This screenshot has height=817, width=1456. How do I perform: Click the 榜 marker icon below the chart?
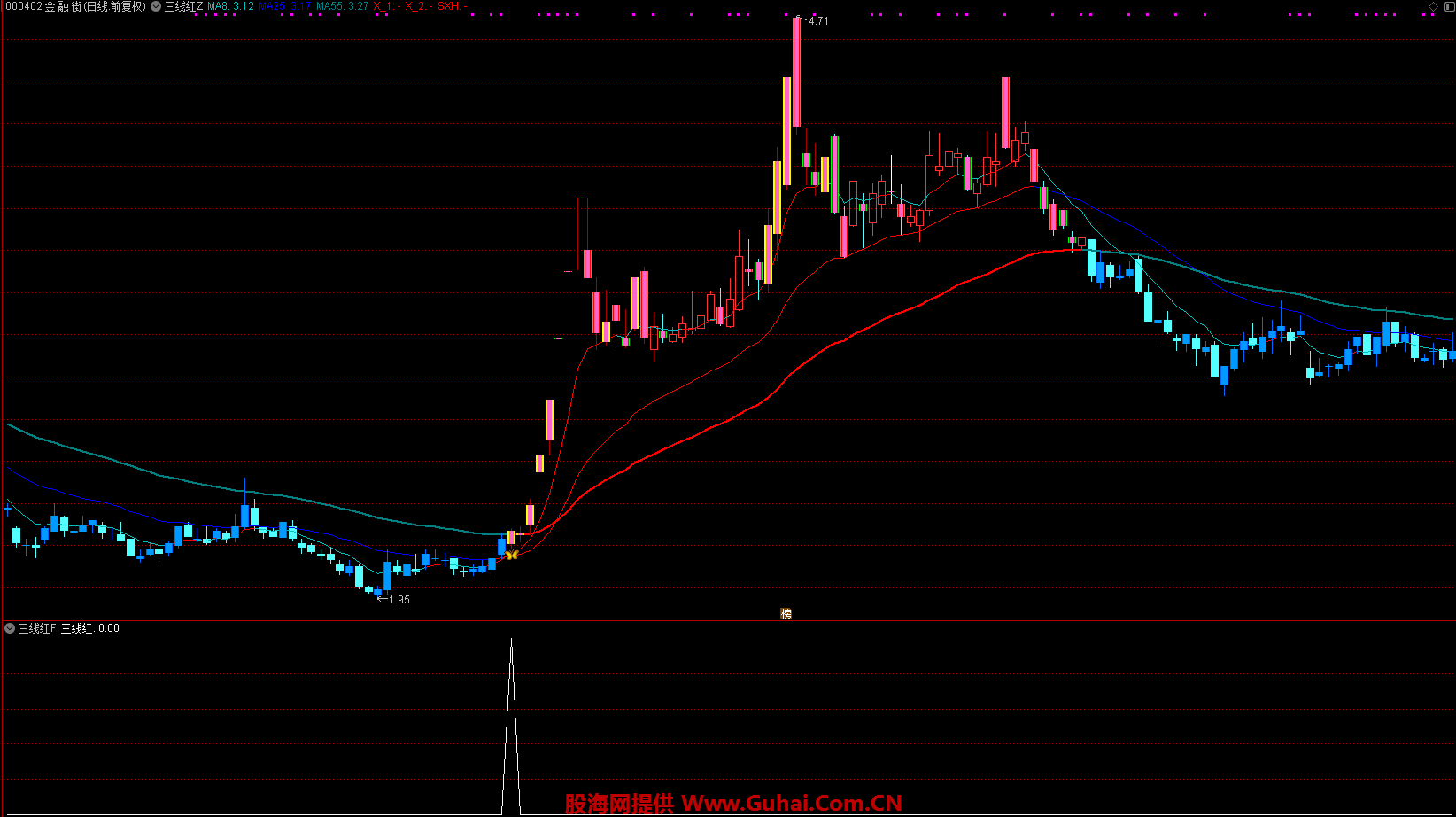coord(786,613)
